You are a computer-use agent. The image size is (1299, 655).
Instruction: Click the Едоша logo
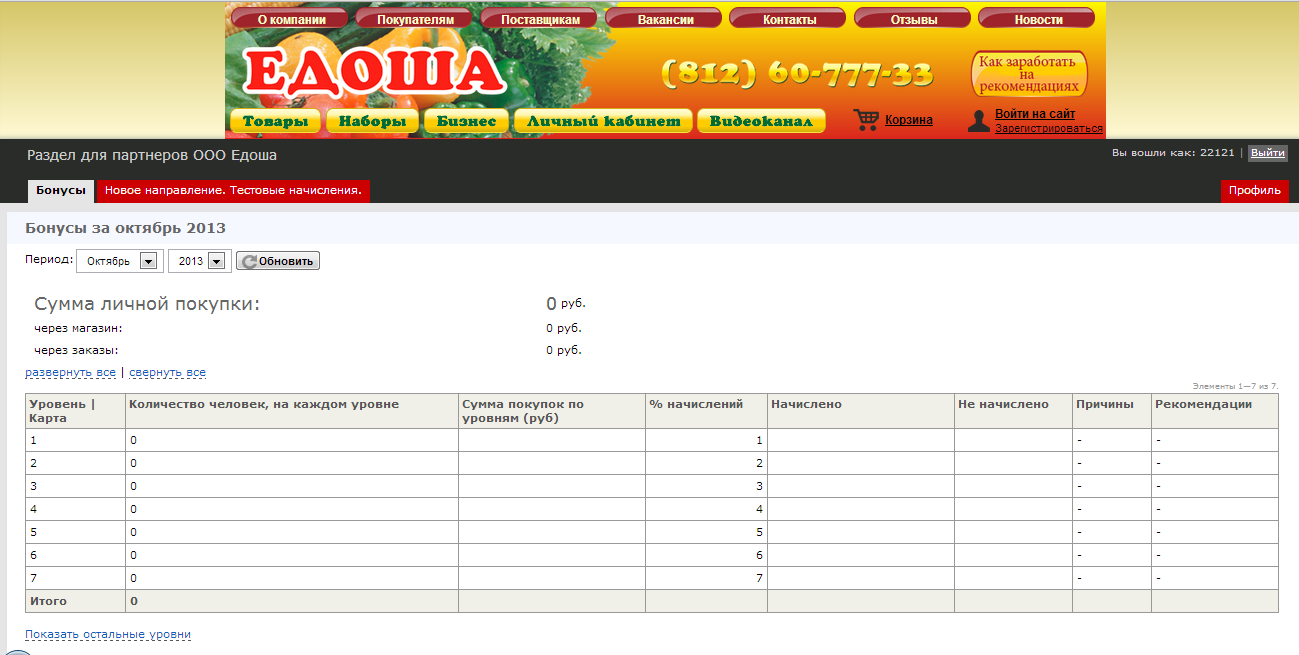click(x=373, y=73)
